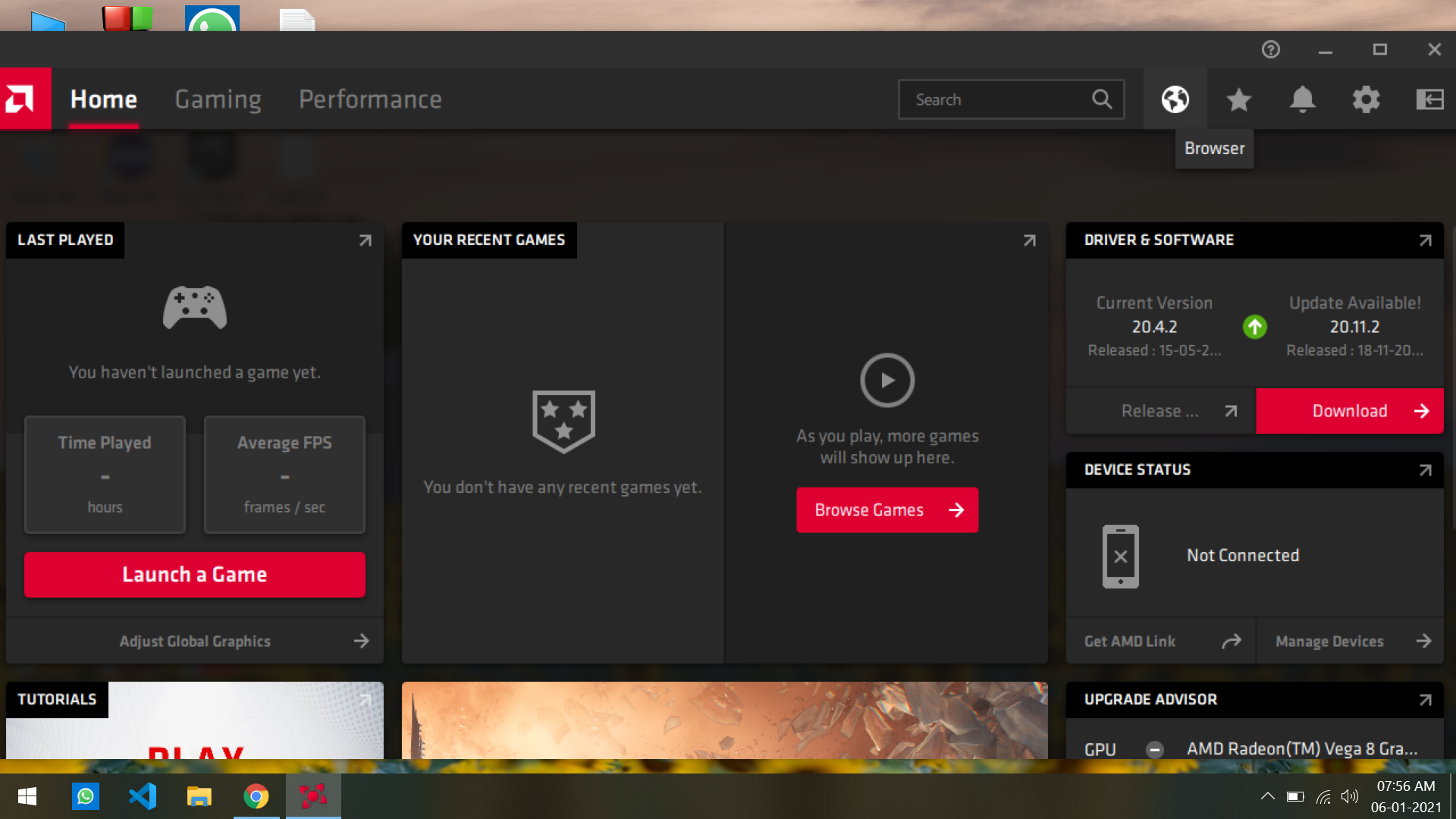1456x819 pixels.
Task: Click the Current Version 20.4.2 text
Action: [1154, 326]
